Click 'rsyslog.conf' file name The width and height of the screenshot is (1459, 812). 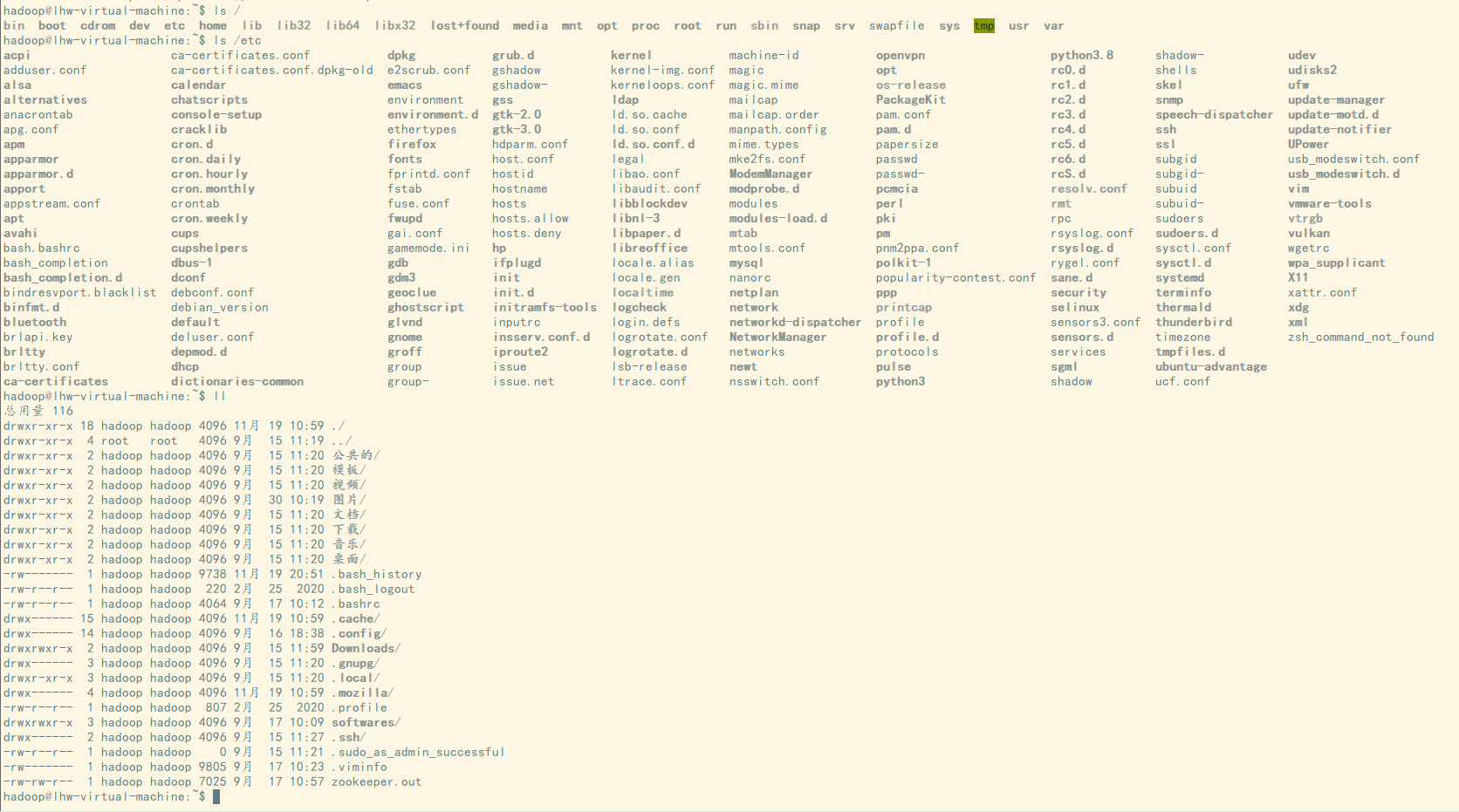(x=1093, y=234)
